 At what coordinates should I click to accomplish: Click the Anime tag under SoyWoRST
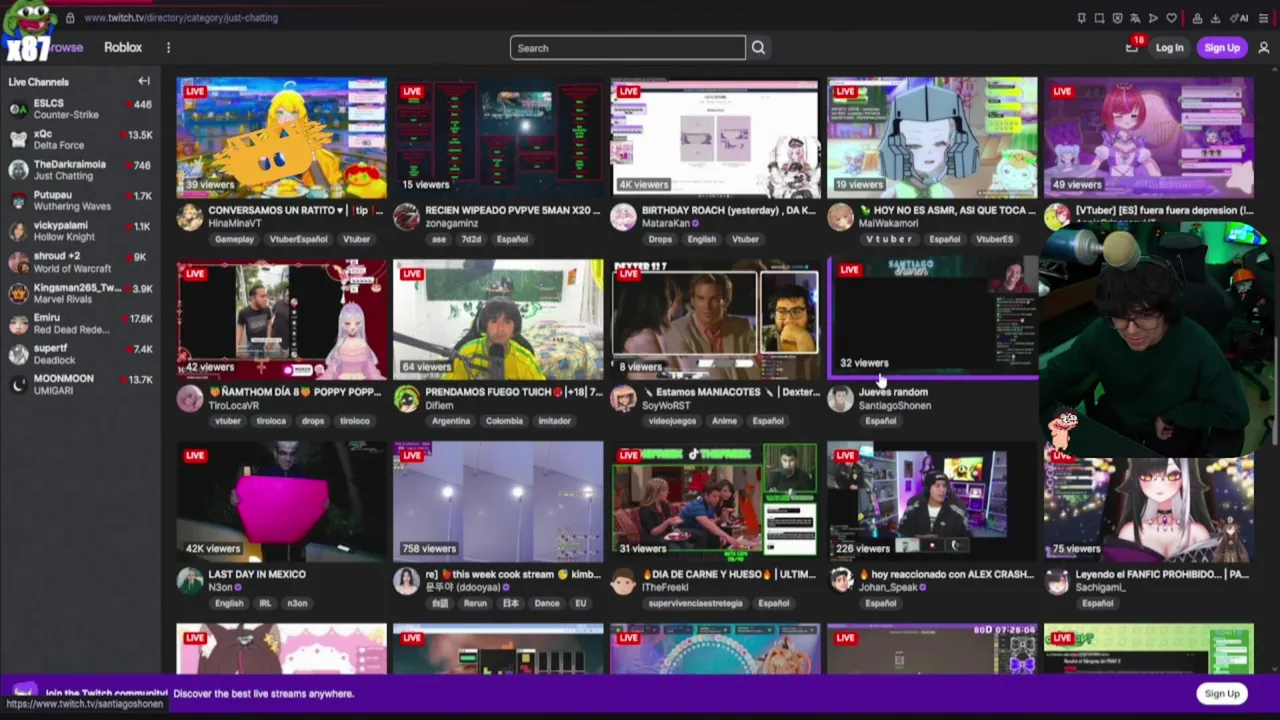pos(724,422)
